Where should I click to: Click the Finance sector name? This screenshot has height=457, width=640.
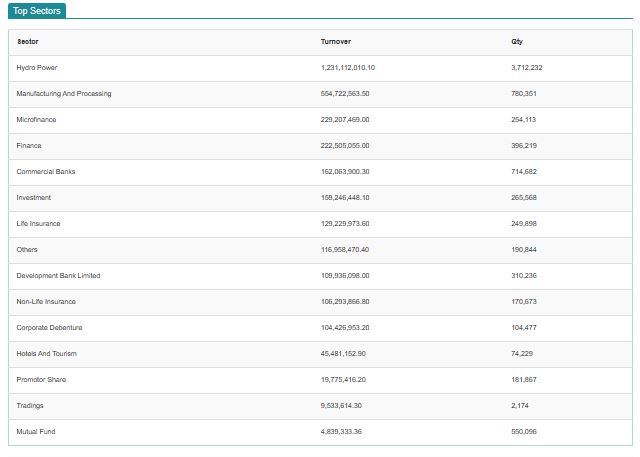point(29,146)
